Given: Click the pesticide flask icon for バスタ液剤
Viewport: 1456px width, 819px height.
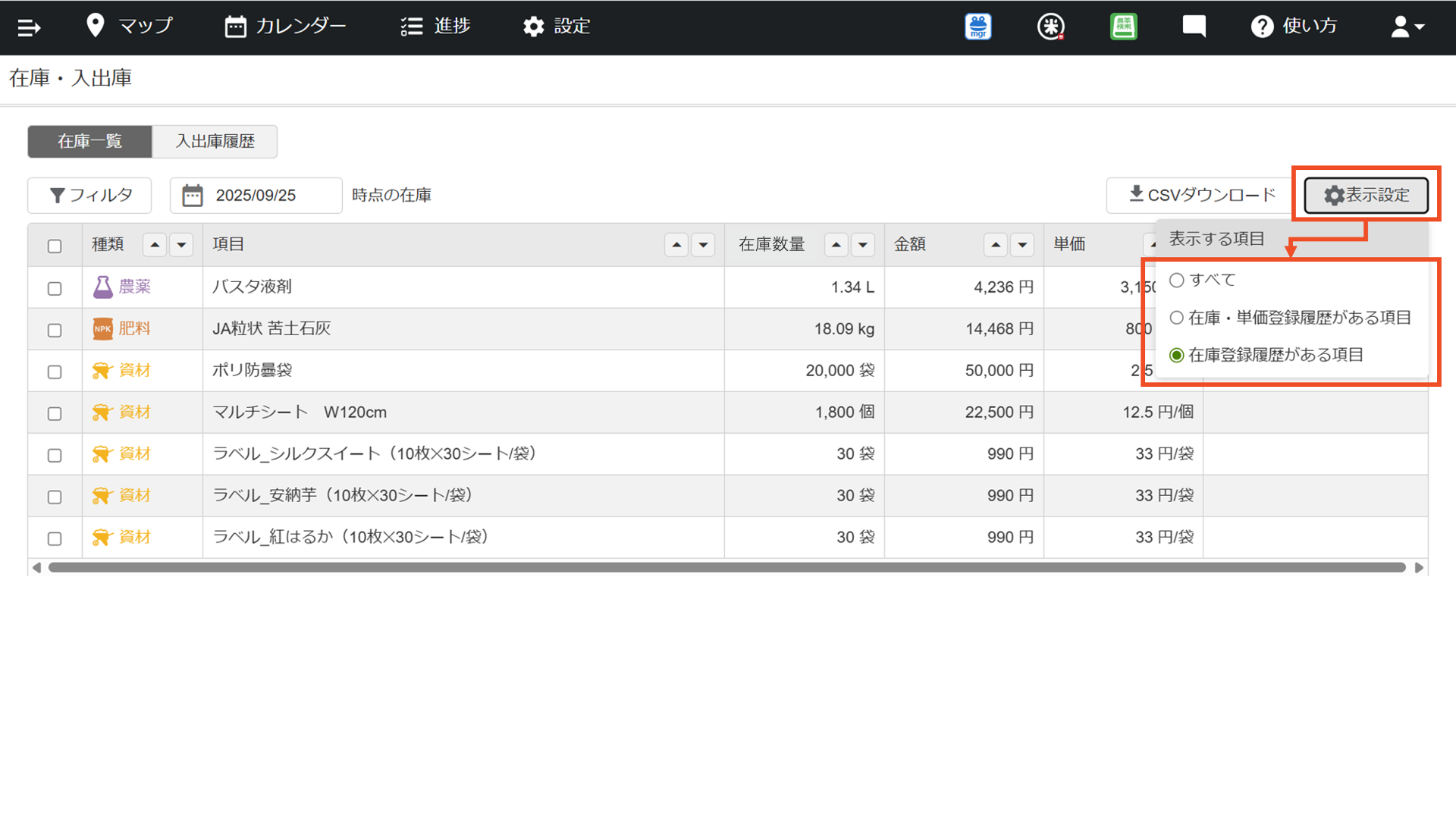Looking at the screenshot, I should [102, 287].
